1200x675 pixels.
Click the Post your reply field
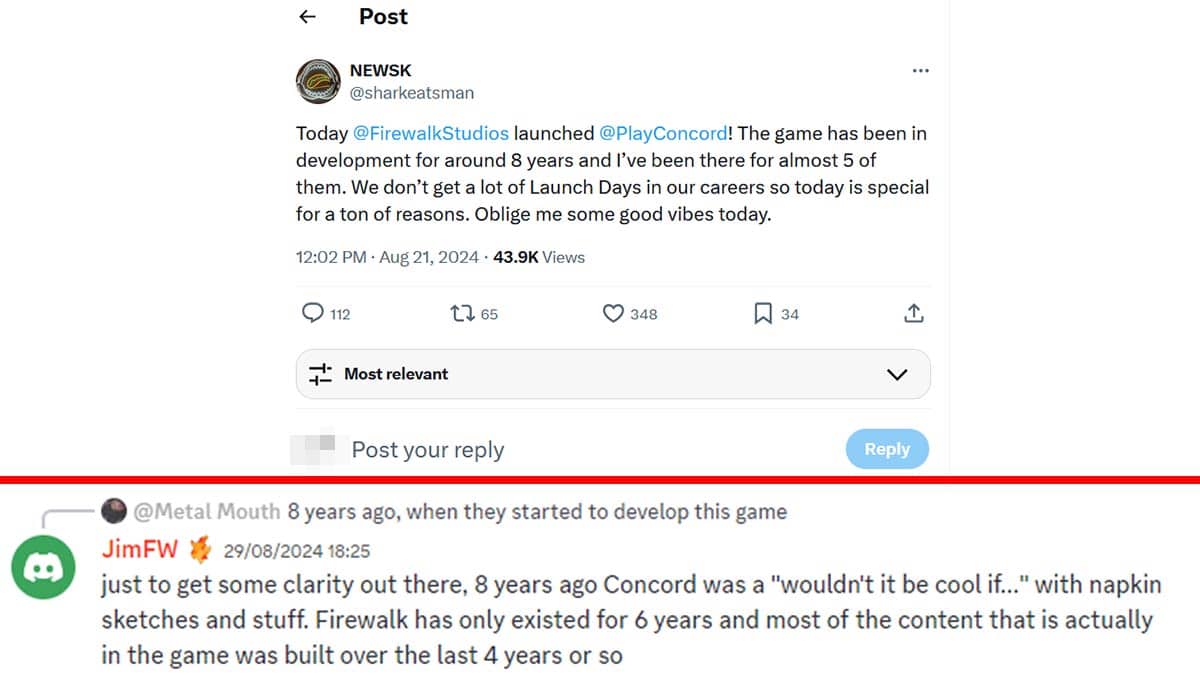pos(428,449)
